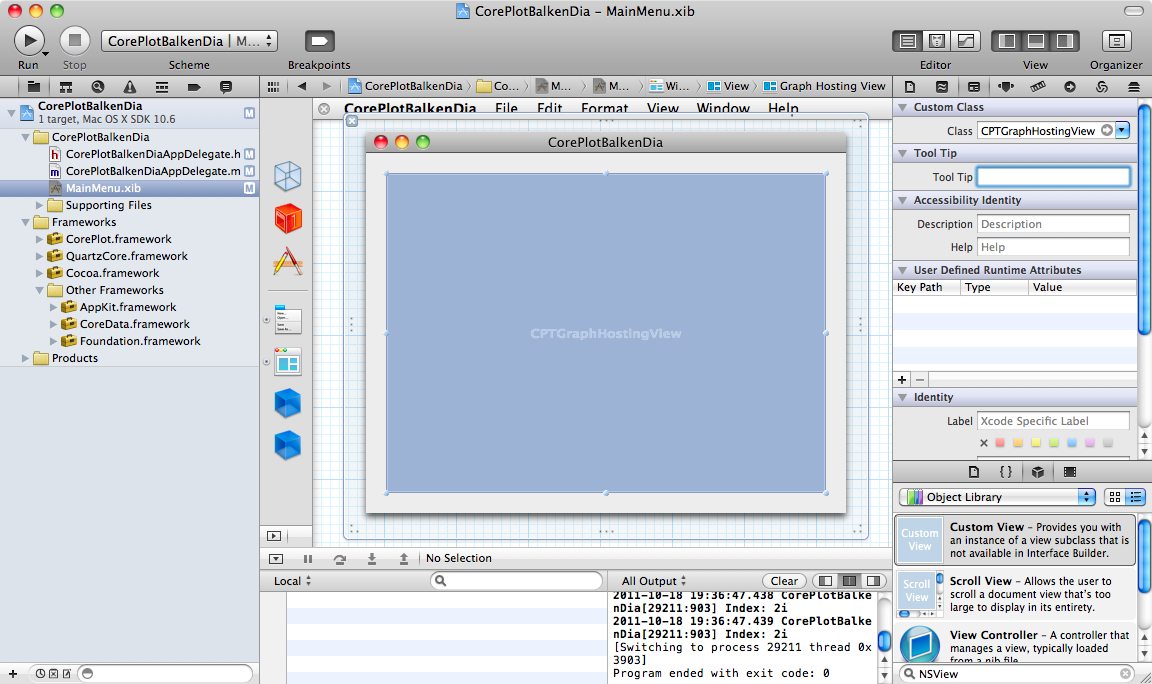
Task: Open the Search navigator icon
Action: click(97, 87)
